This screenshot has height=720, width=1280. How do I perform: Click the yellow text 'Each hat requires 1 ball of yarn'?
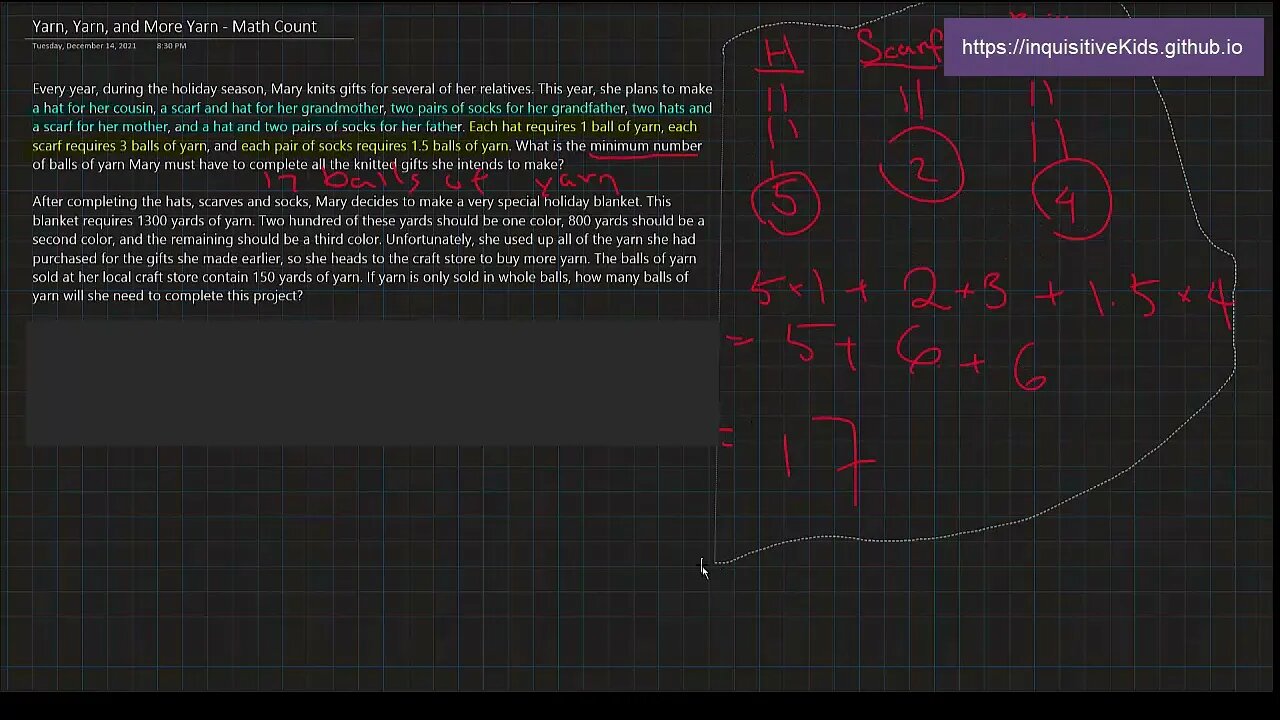[565, 127]
